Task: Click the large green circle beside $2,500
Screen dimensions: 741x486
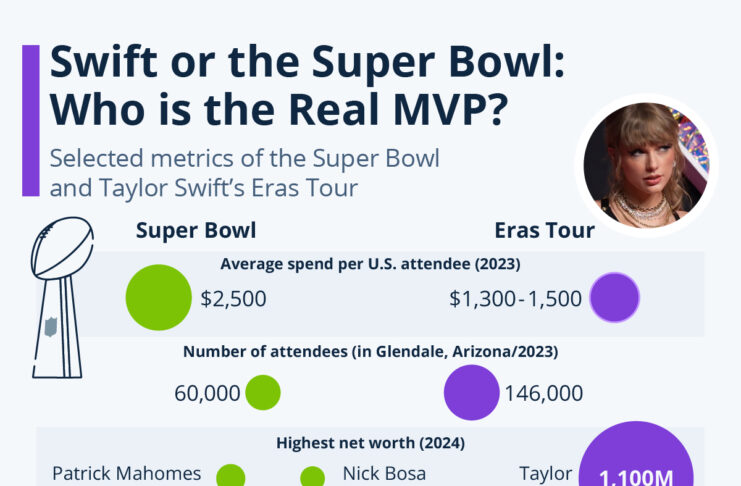Action: tap(158, 298)
